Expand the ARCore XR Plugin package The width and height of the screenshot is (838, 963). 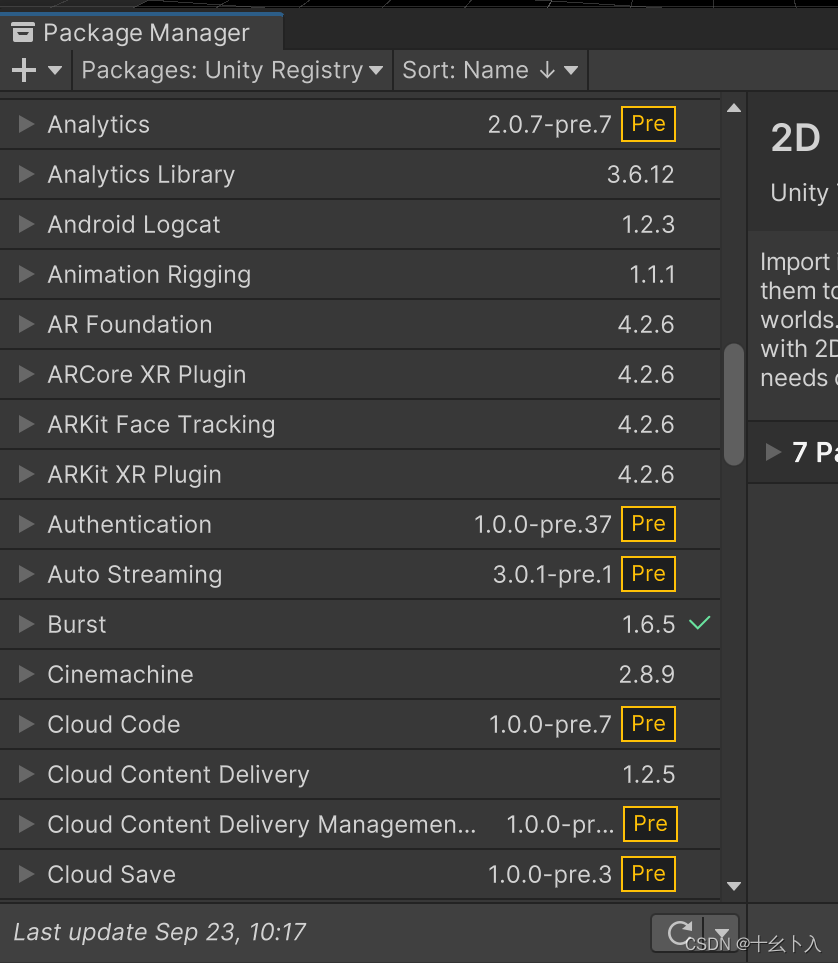[x=26, y=374]
